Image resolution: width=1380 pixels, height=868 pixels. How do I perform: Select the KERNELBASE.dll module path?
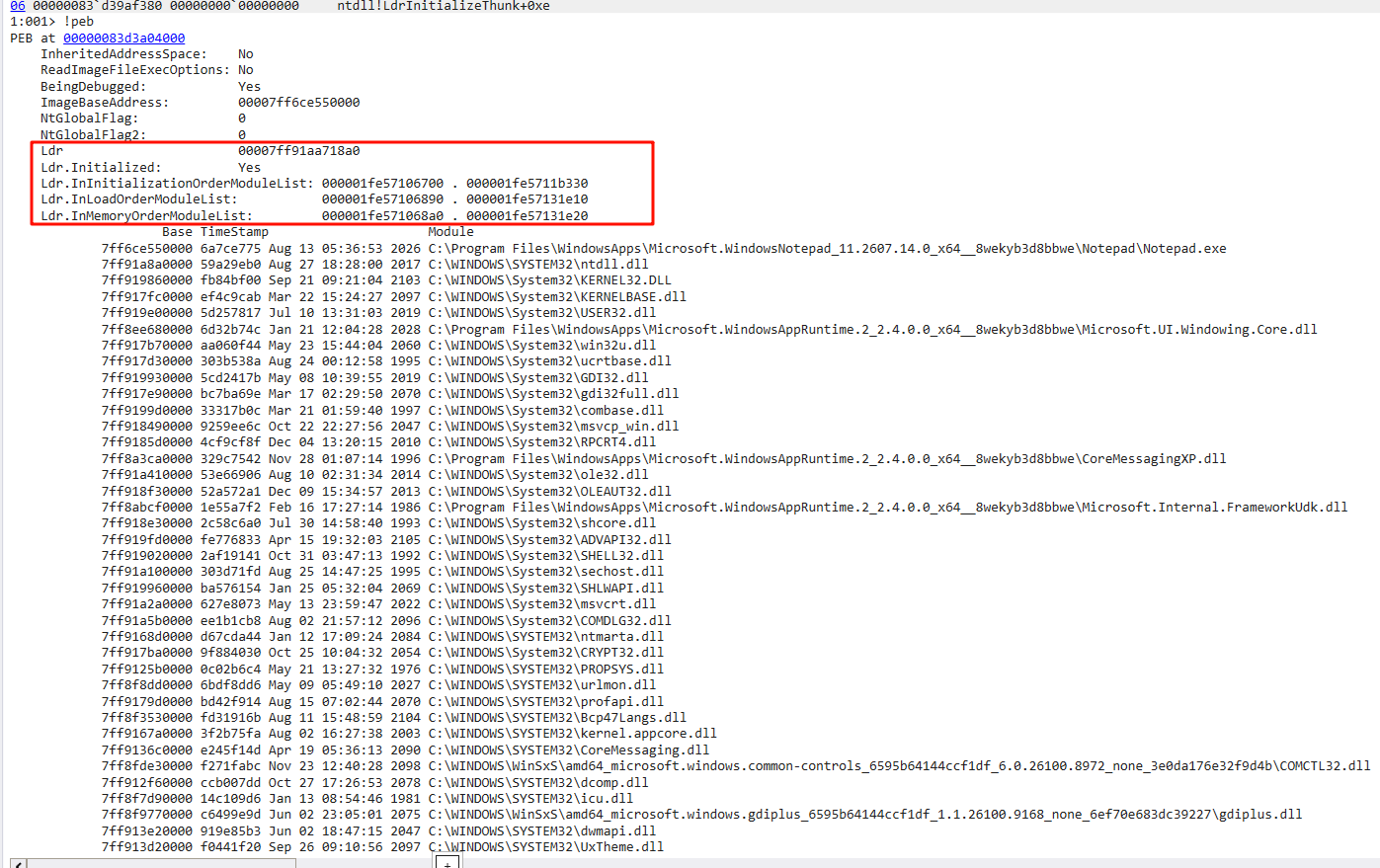[557, 296]
